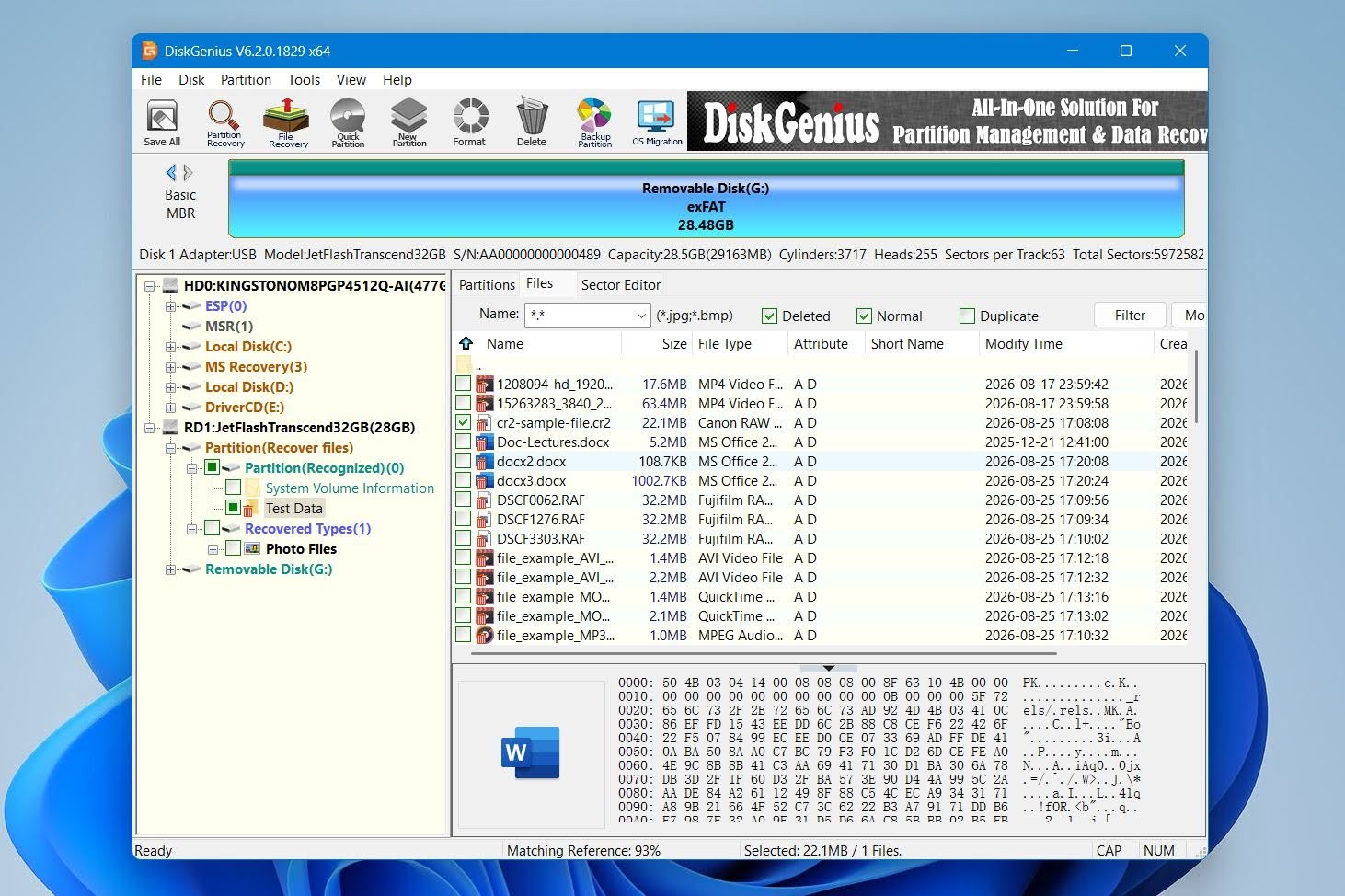Switch to the Partitions tab
The height and width of the screenshot is (896, 1345).
[x=487, y=285]
